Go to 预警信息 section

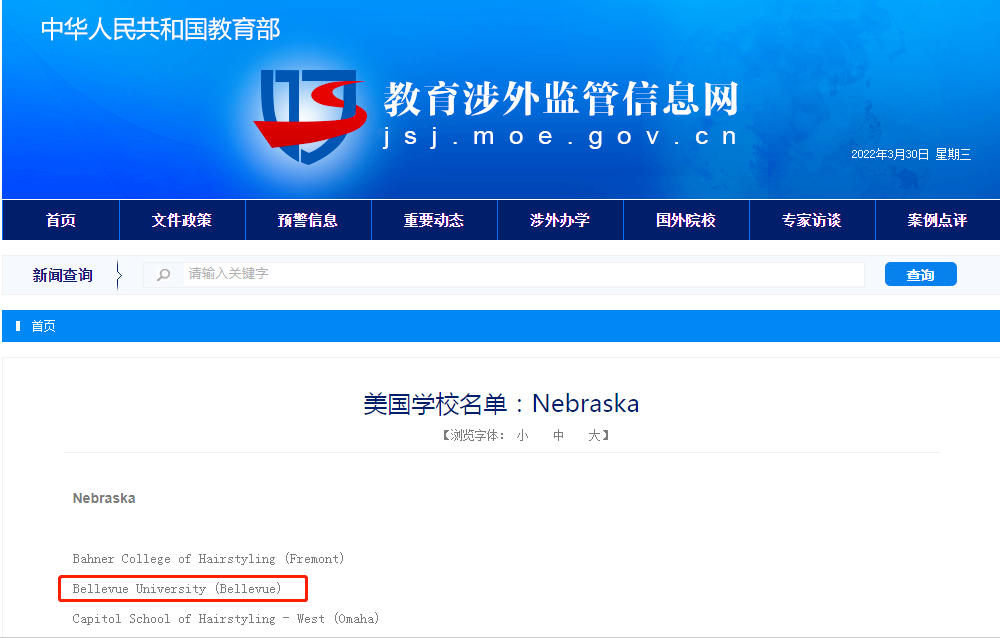click(308, 220)
